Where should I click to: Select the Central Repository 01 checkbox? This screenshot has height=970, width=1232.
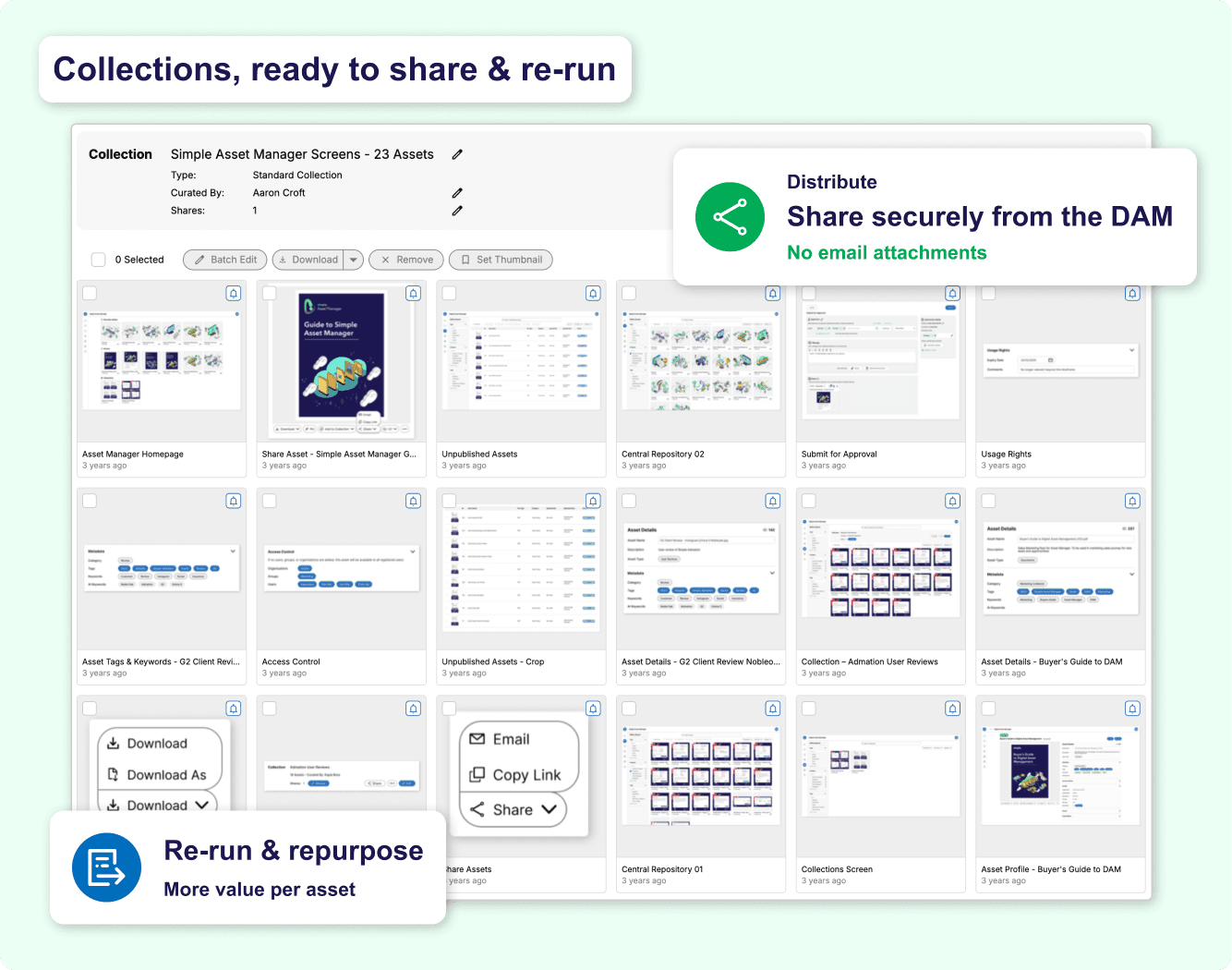[629, 709]
